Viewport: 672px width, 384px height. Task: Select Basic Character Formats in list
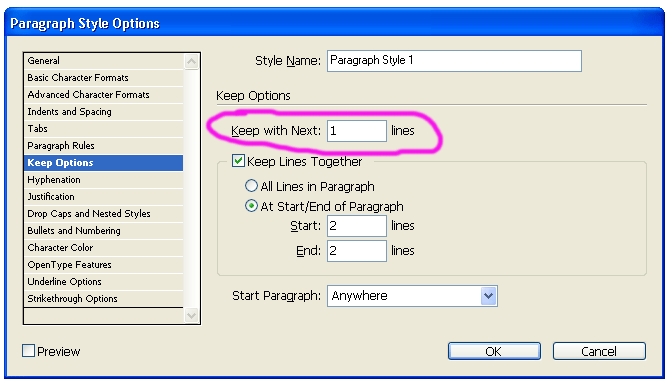point(104,78)
